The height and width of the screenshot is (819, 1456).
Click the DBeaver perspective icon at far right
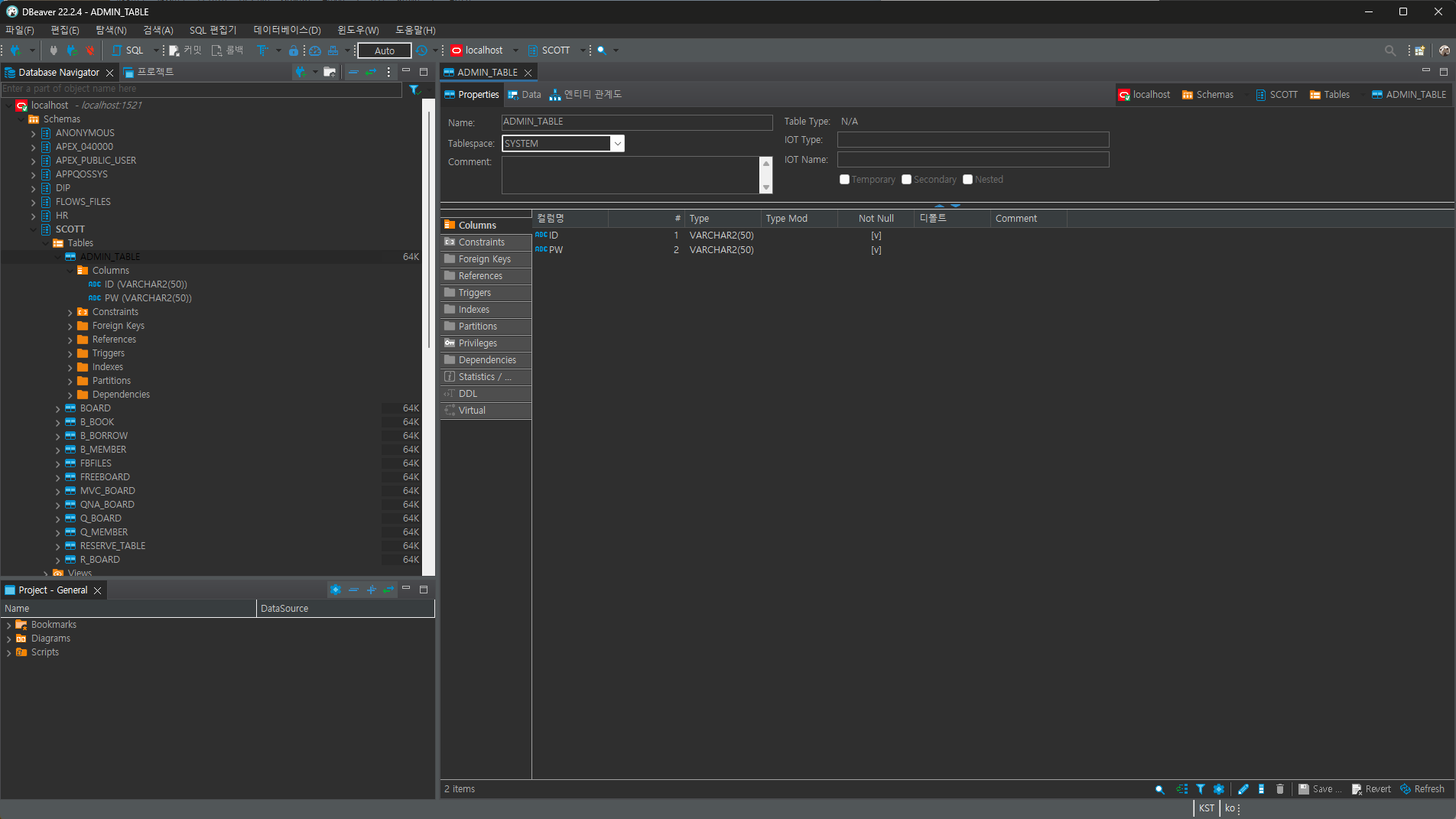(1444, 50)
